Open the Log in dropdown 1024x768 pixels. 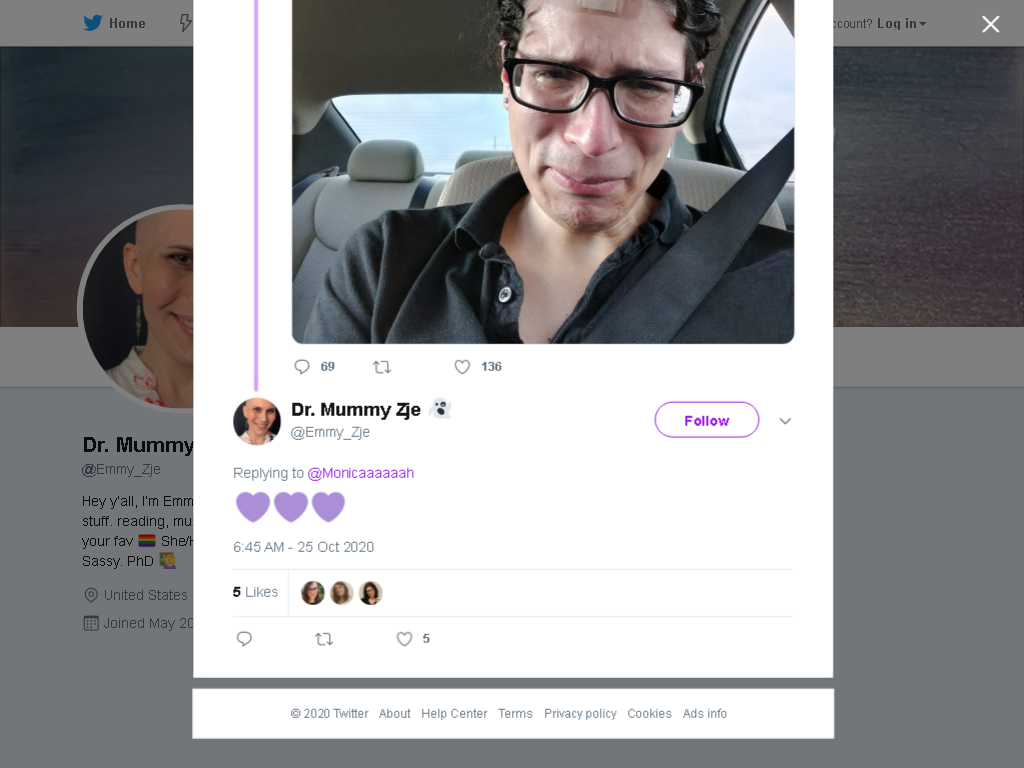pyautogui.click(x=901, y=24)
